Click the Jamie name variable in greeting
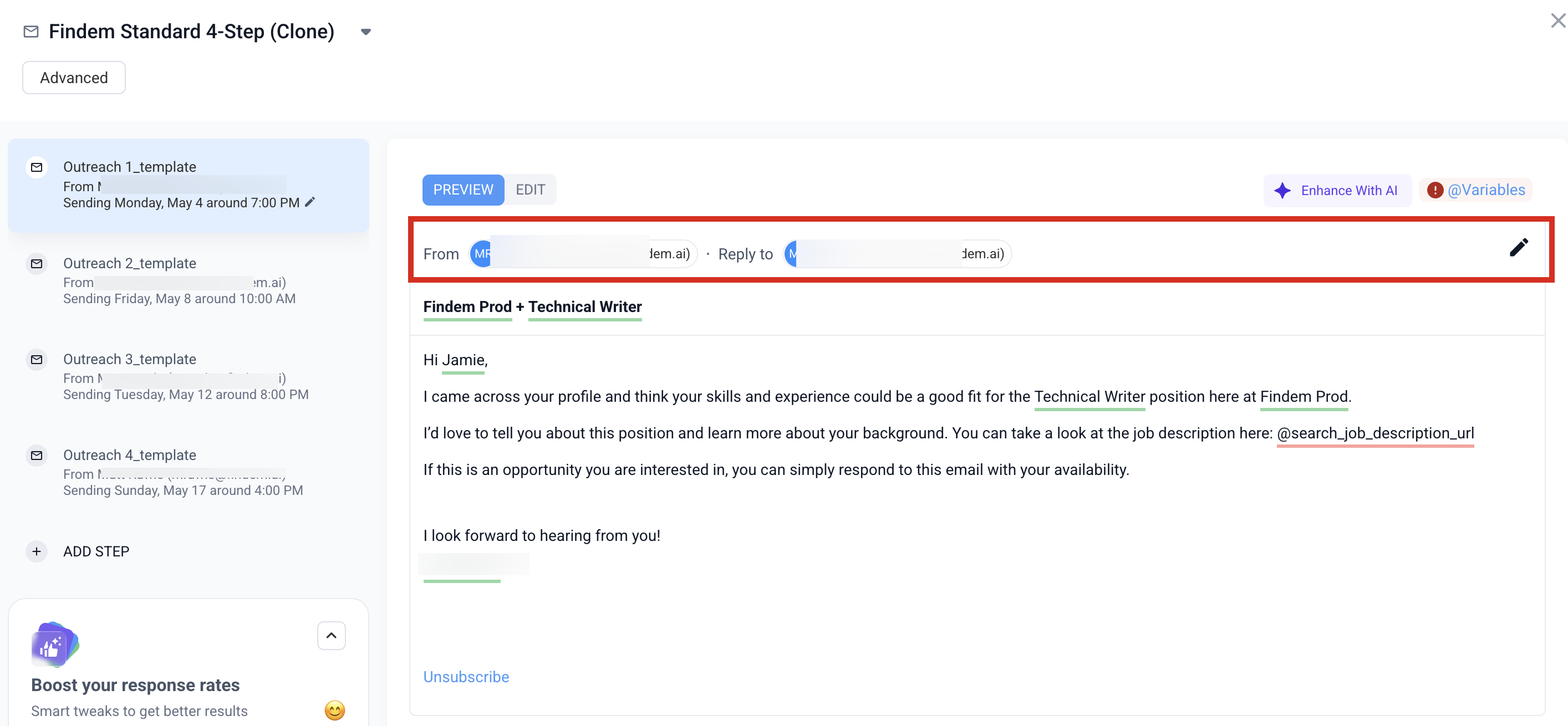Viewport: 1568px width, 726px height. pos(462,360)
